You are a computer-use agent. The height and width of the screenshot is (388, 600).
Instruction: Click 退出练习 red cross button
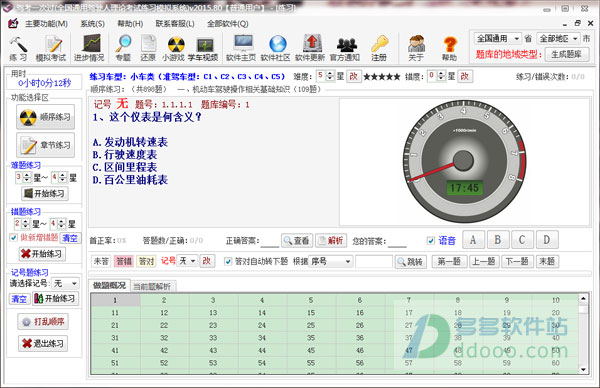(x=43, y=343)
